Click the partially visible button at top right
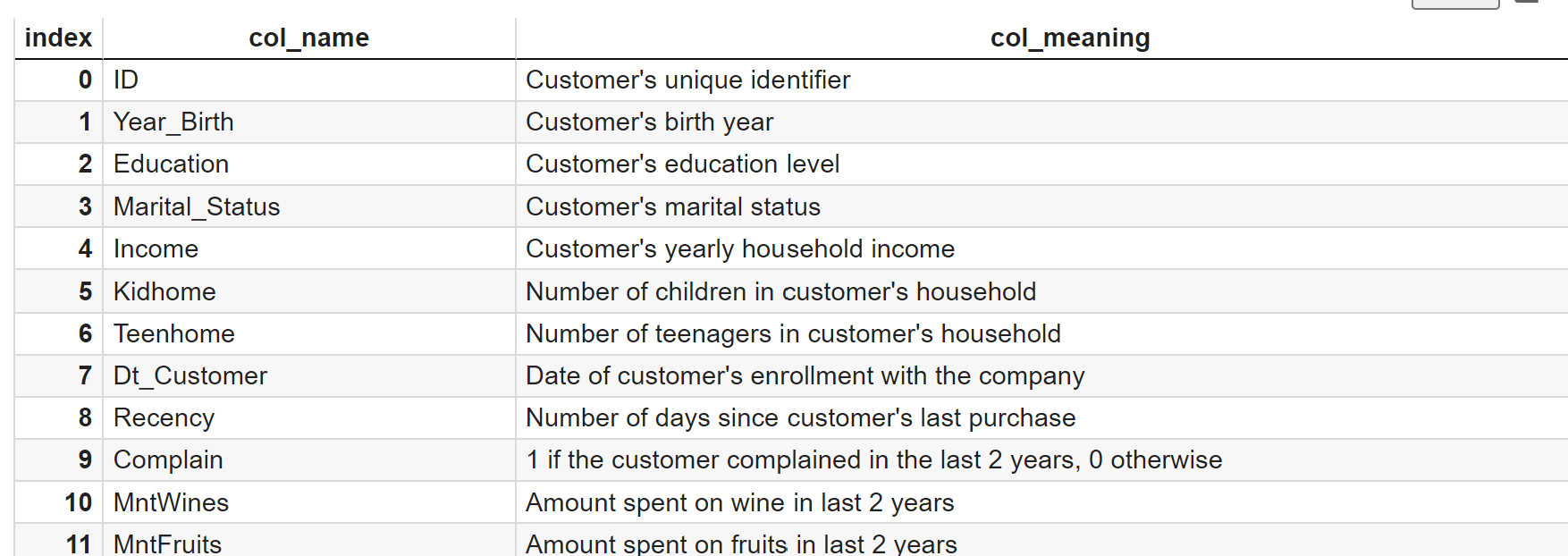This screenshot has width=1568, height=556. click(x=1454, y=4)
